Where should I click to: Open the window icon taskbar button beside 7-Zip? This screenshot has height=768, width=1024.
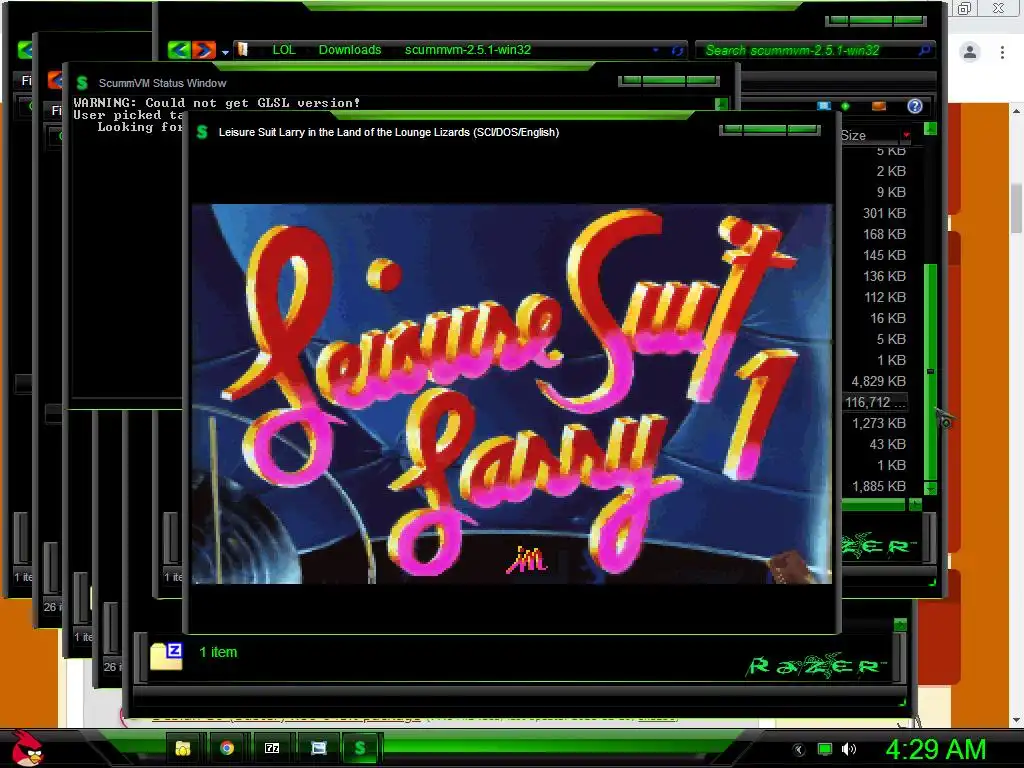(318, 748)
